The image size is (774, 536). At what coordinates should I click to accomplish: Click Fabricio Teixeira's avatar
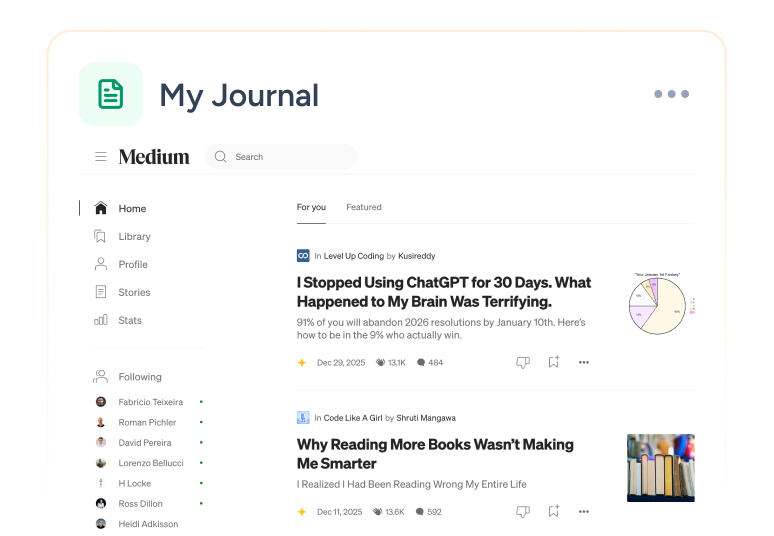101,402
